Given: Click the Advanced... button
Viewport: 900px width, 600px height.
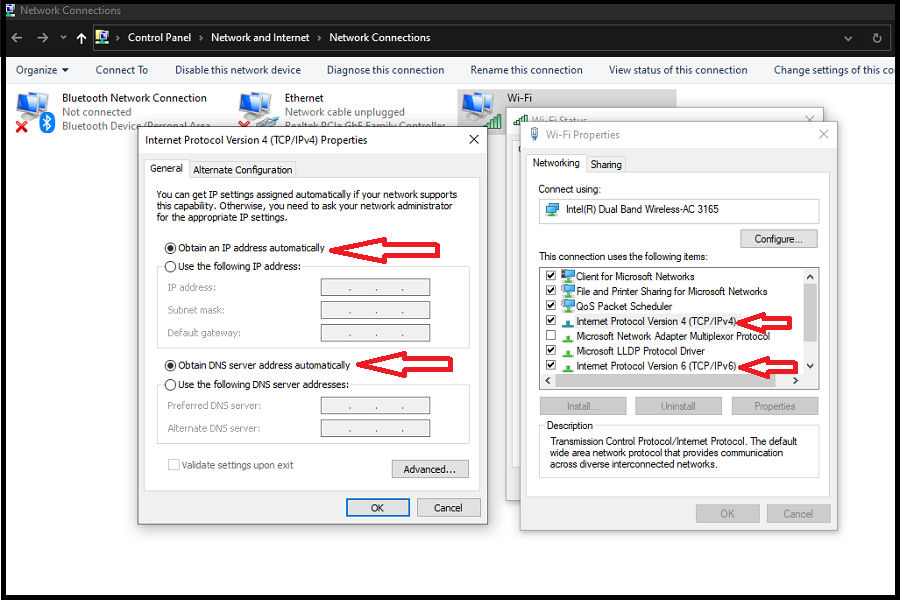Looking at the screenshot, I should (x=429, y=469).
